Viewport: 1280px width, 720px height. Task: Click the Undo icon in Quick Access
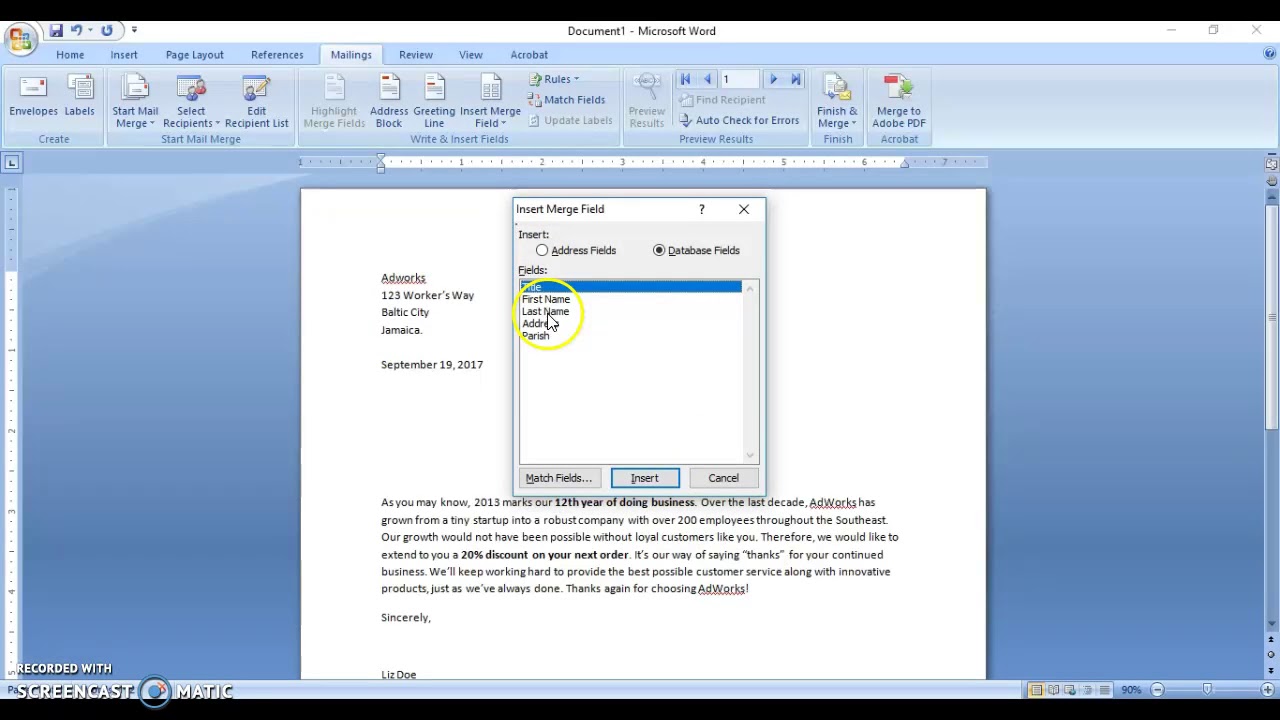76,31
